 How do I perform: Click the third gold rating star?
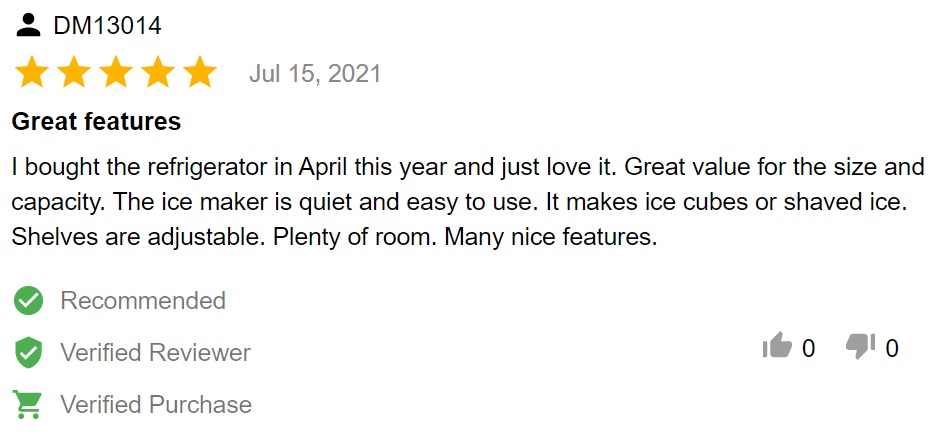tap(116, 73)
